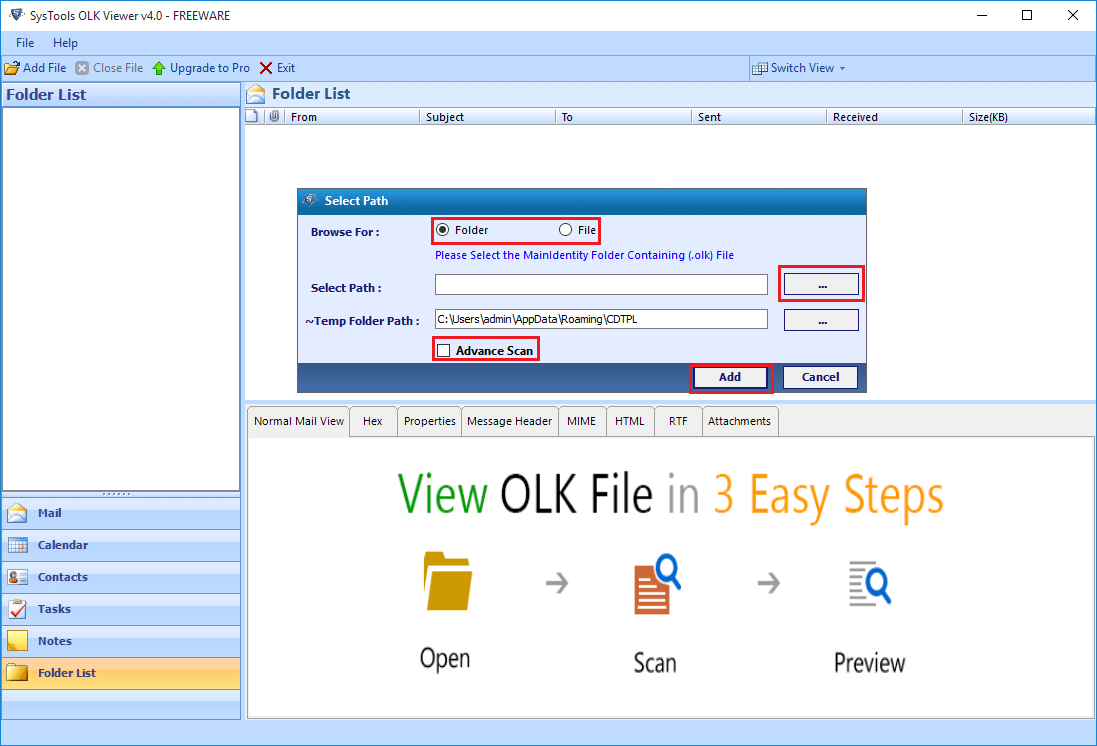Sort by the From column header
1097x746 pixels.
[x=352, y=117]
